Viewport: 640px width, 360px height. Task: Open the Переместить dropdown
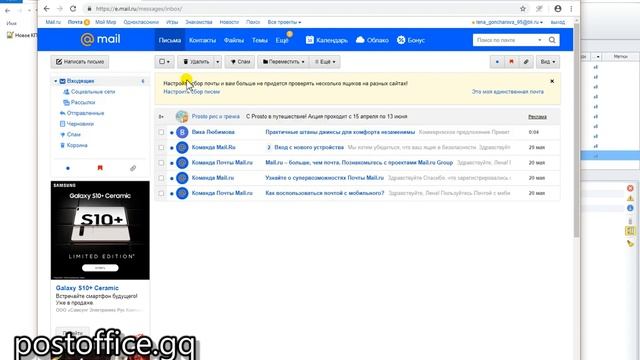coord(283,62)
